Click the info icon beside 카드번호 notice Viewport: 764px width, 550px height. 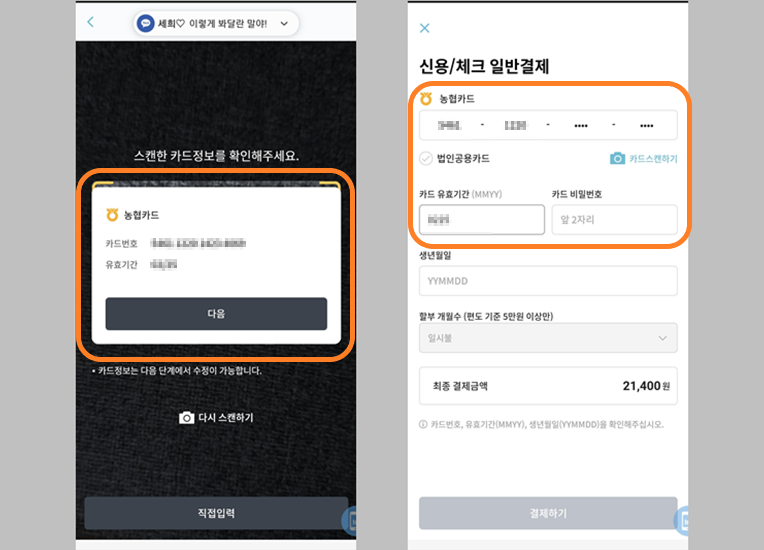click(x=423, y=424)
